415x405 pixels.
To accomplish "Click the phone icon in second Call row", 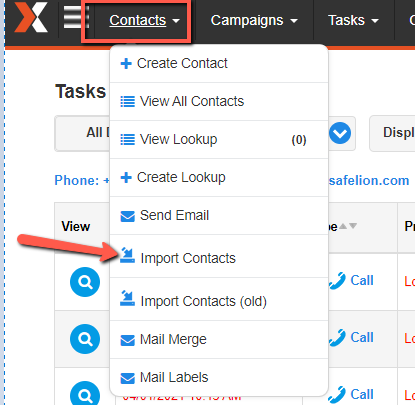I will 337,338.
